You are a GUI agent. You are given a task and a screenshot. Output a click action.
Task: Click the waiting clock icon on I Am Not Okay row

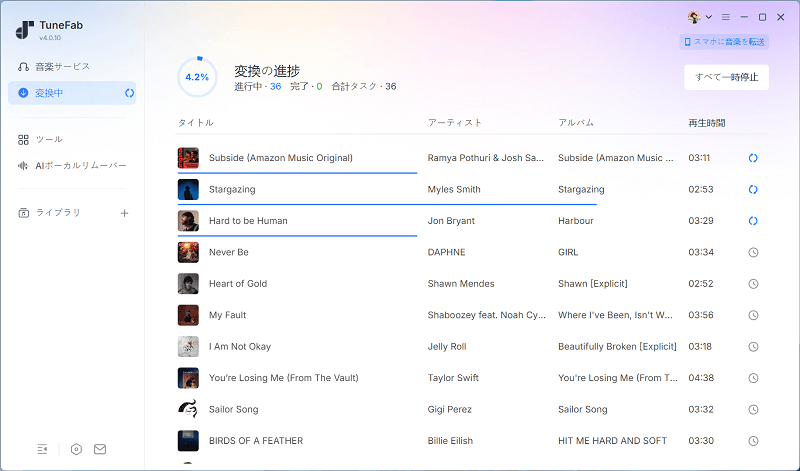(753, 346)
